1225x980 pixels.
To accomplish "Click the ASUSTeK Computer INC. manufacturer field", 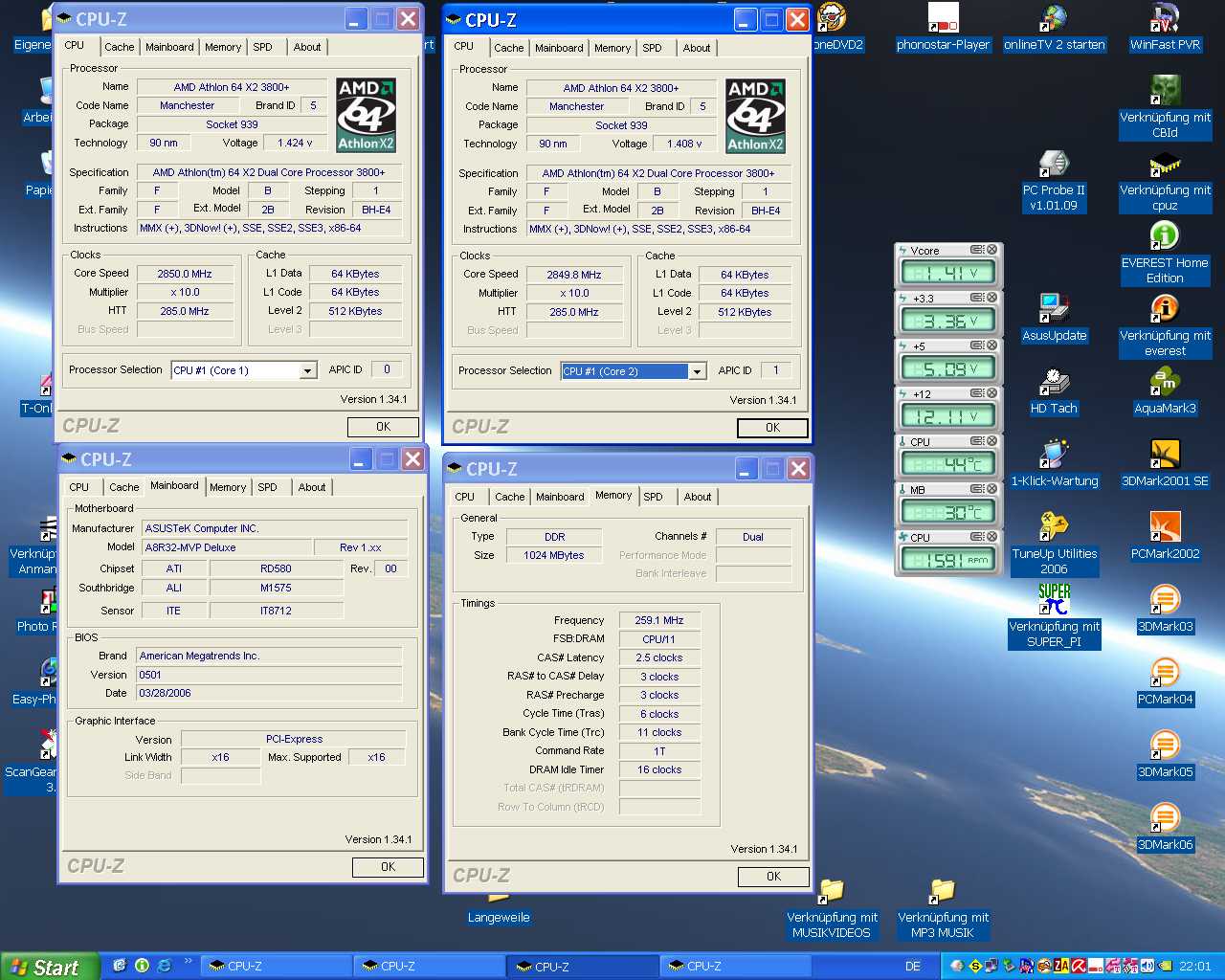I will pos(275,528).
